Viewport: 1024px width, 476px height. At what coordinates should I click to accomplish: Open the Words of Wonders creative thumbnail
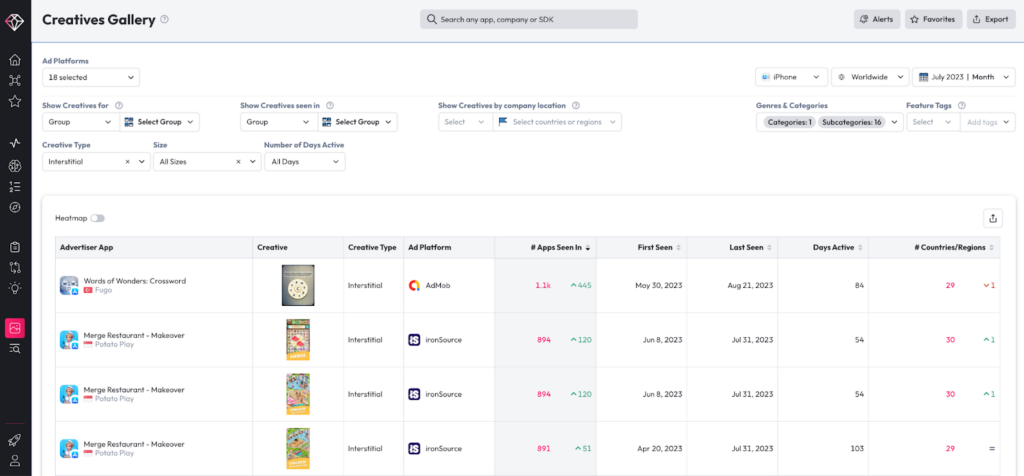coord(298,285)
